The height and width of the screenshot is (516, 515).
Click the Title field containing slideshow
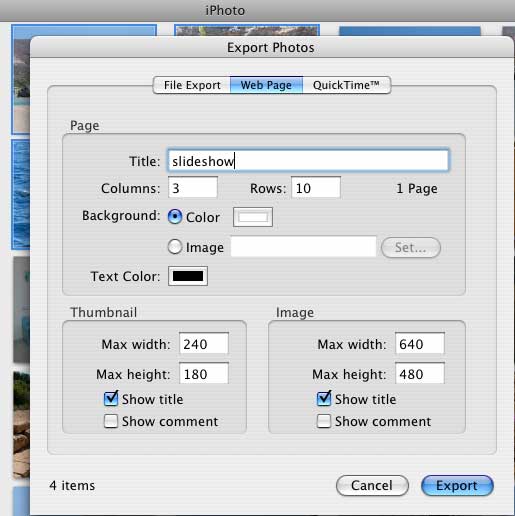pos(308,161)
